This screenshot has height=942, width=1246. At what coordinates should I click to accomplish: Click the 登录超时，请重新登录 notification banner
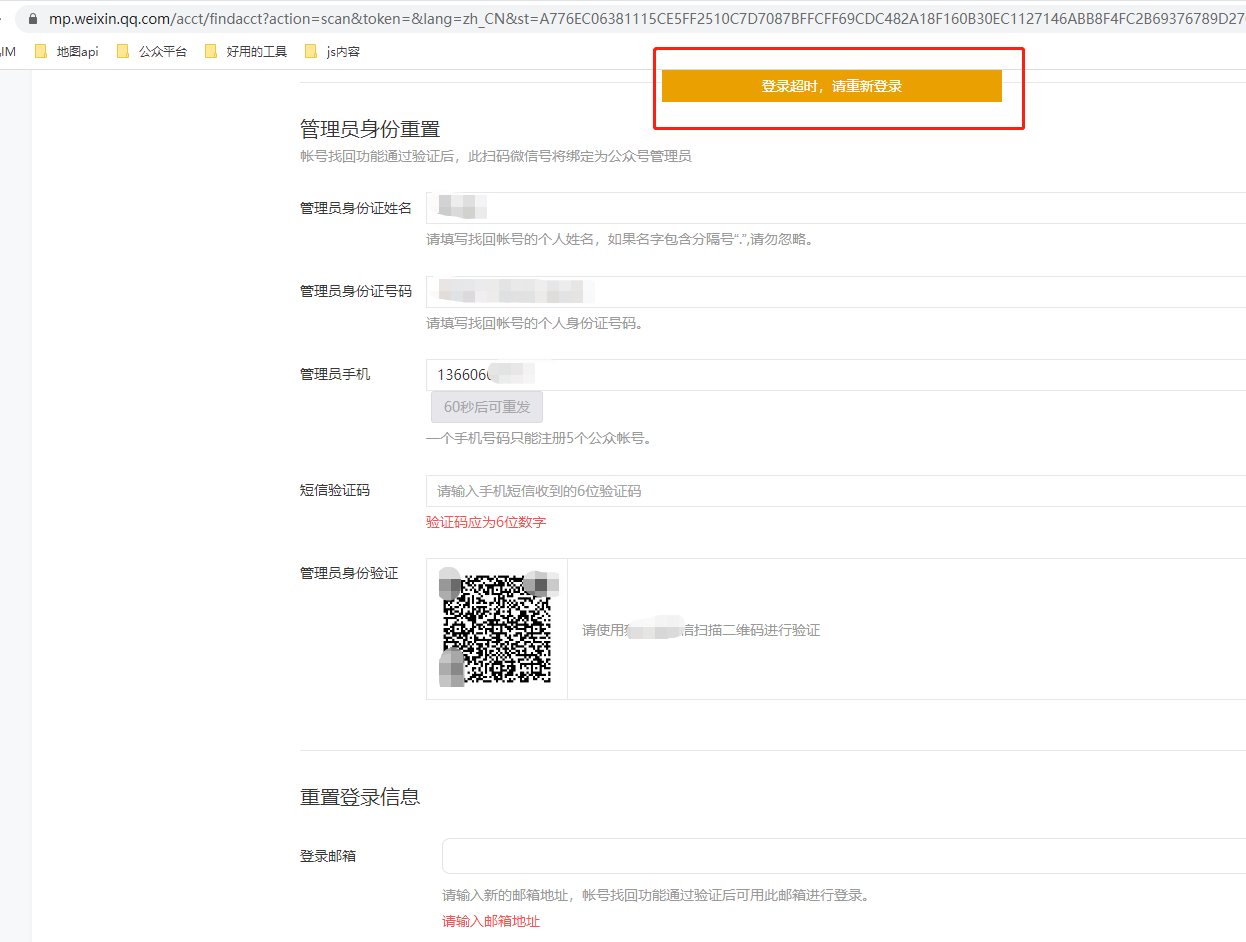point(832,86)
